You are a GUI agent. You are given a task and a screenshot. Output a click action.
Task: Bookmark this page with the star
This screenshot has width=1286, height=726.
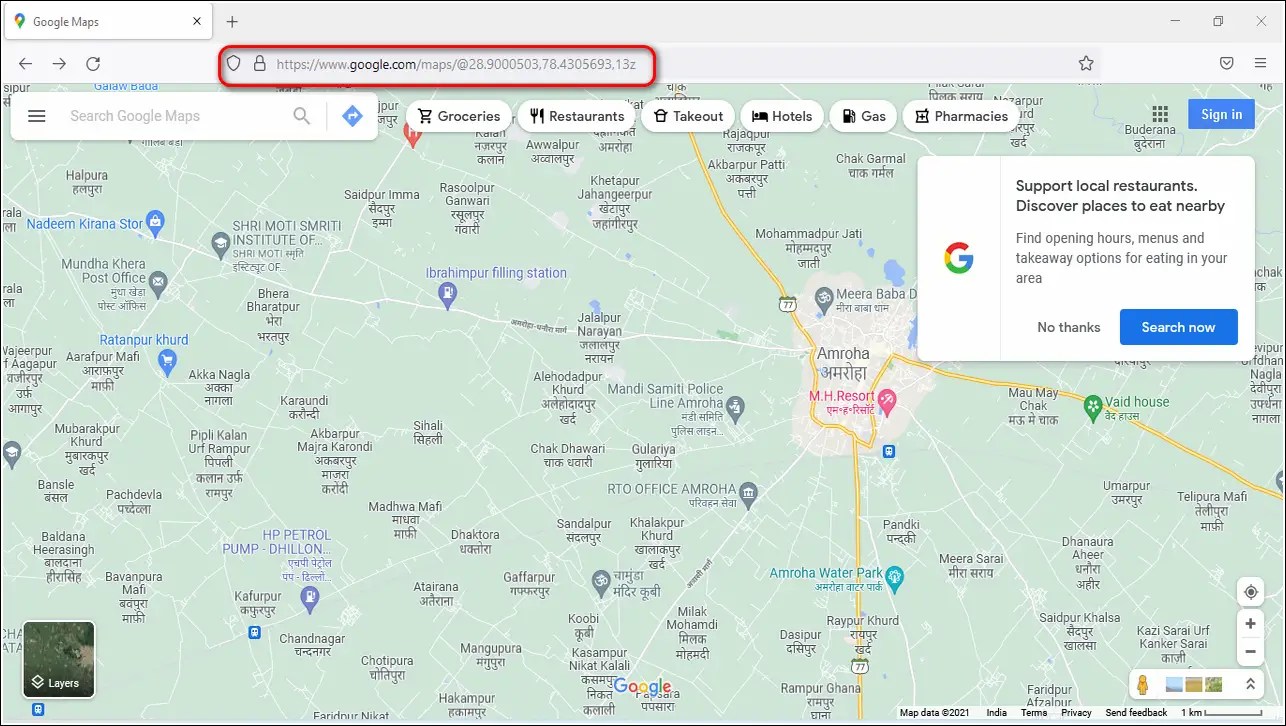click(1086, 63)
